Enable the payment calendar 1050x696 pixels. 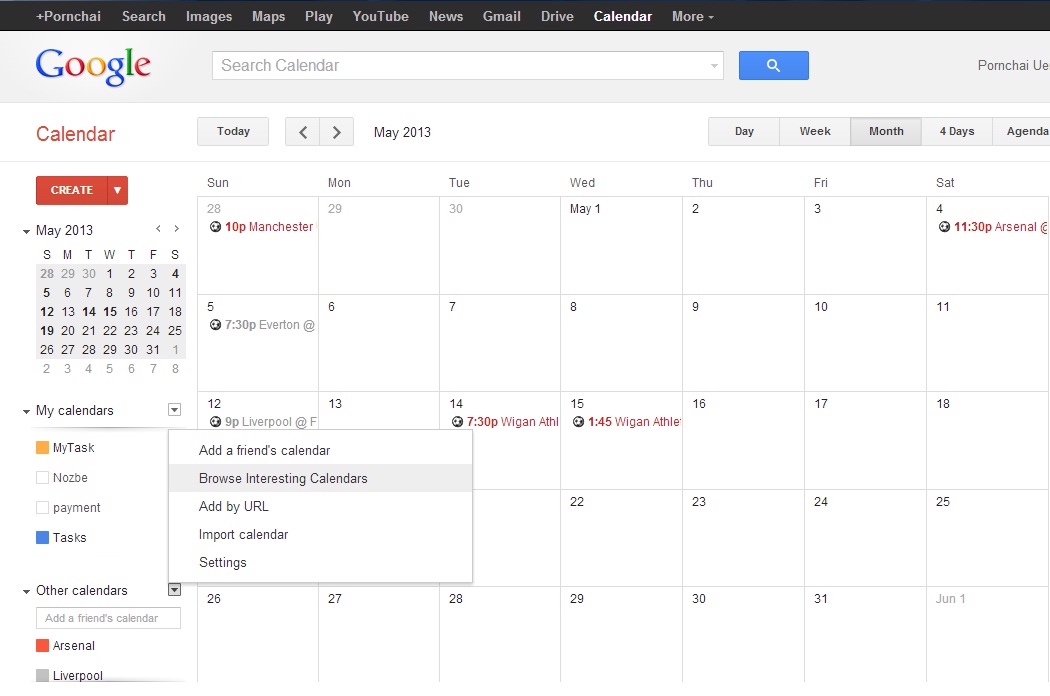(x=42, y=508)
